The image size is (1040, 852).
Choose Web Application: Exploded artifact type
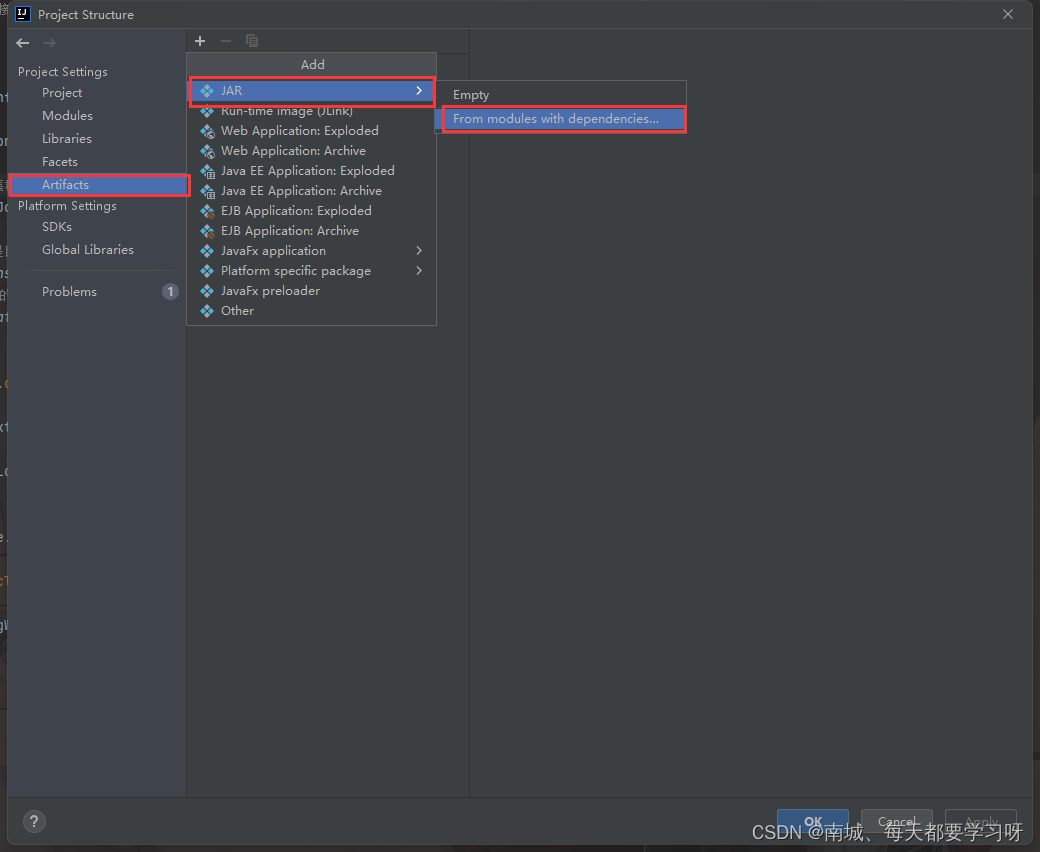click(x=299, y=130)
